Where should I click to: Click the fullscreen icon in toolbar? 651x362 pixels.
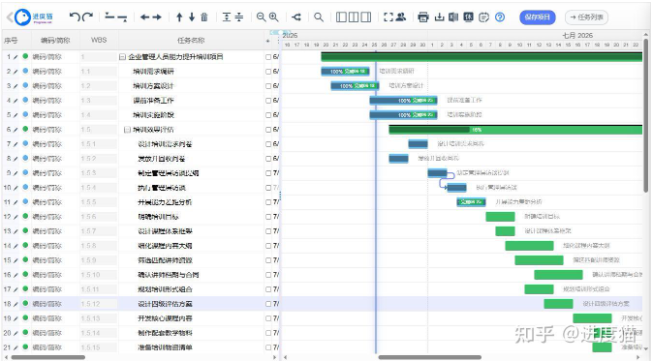(388, 17)
